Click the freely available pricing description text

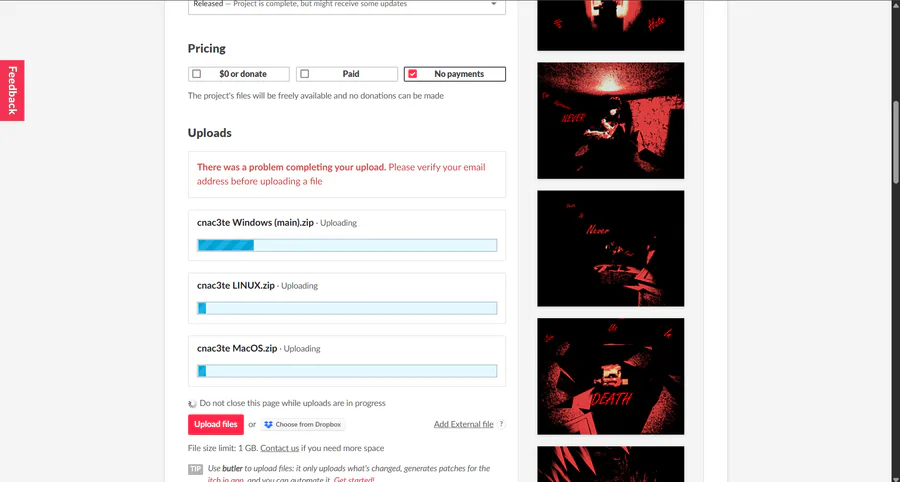click(x=316, y=96)
